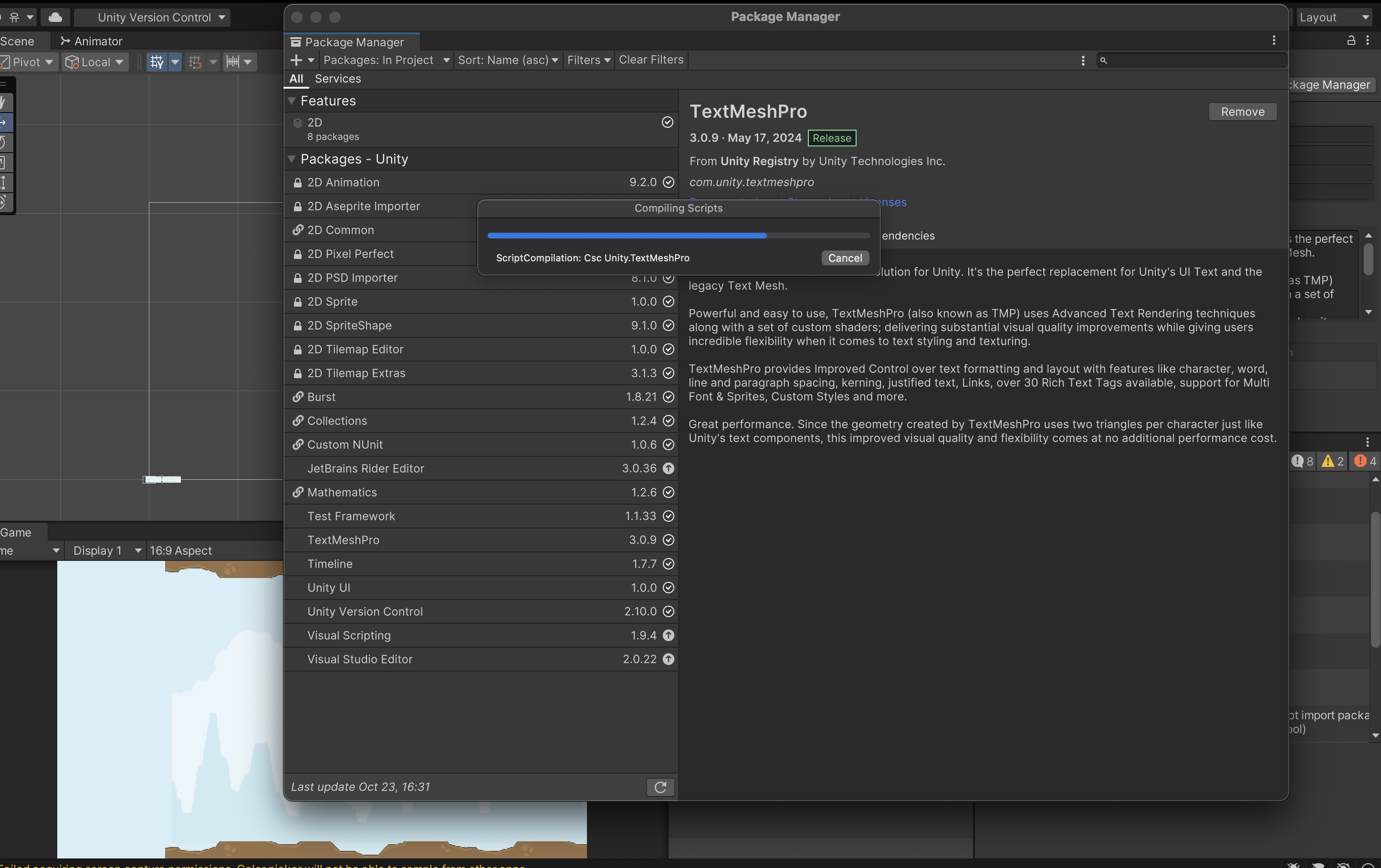Open the Sort: Name (asc) dropdown
The width and height of the screenshot is (1381, 868).
(x=508, y=60)
